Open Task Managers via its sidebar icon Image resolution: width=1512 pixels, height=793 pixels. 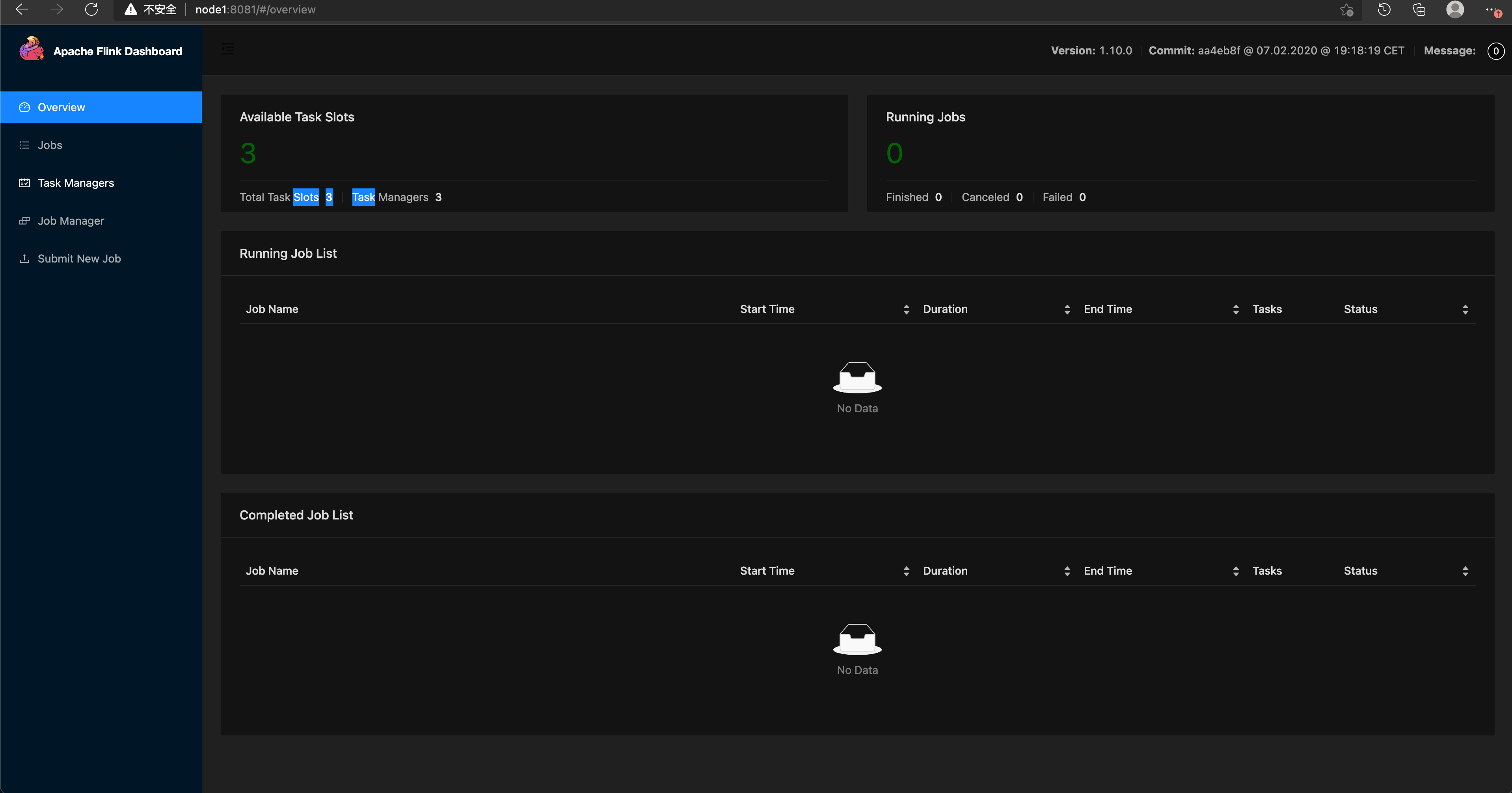pyautogui.click(x=24, y=182)
